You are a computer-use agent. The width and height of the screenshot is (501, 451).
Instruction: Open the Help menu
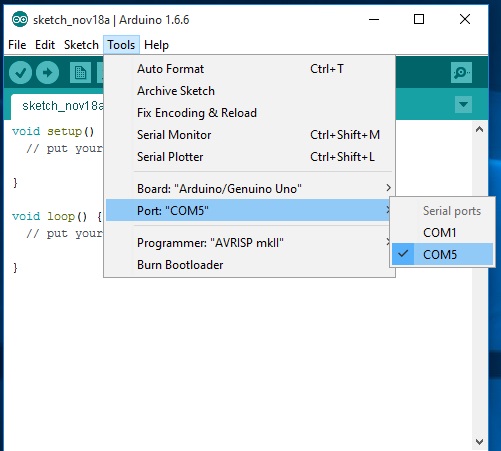[156, 45]
